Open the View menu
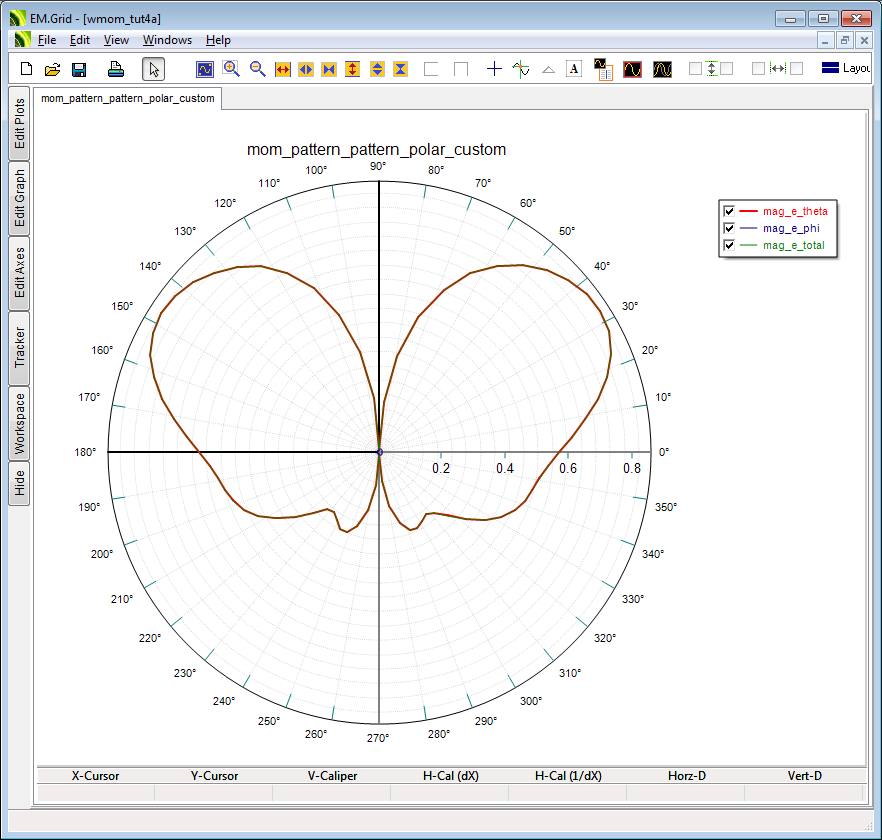This screenshot has width=882, height=840. tap(116, 40)
